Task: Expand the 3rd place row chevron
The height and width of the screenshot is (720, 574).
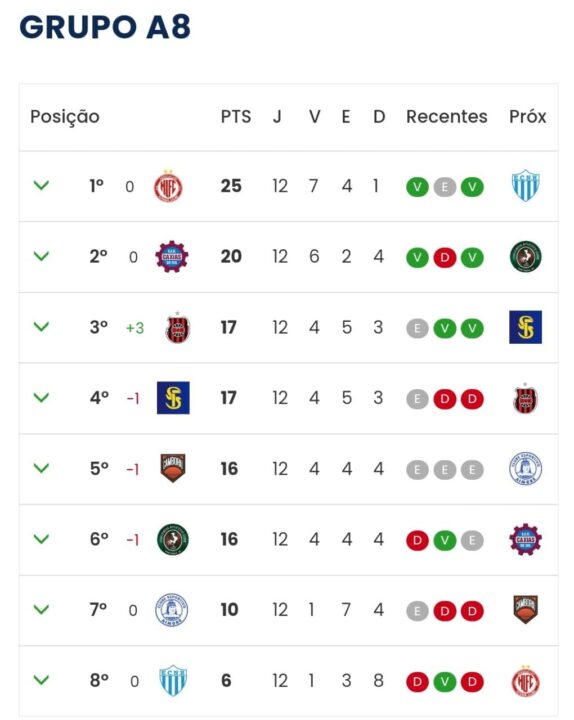Action: 41,327
